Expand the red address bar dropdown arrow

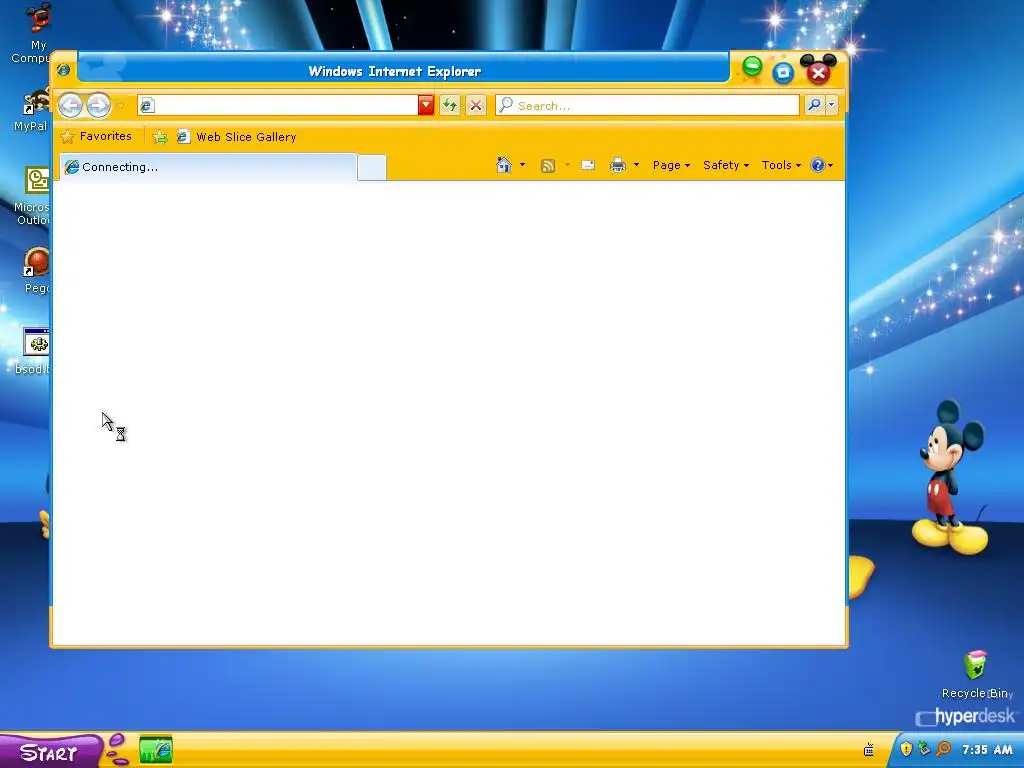(x=426, y=105)
